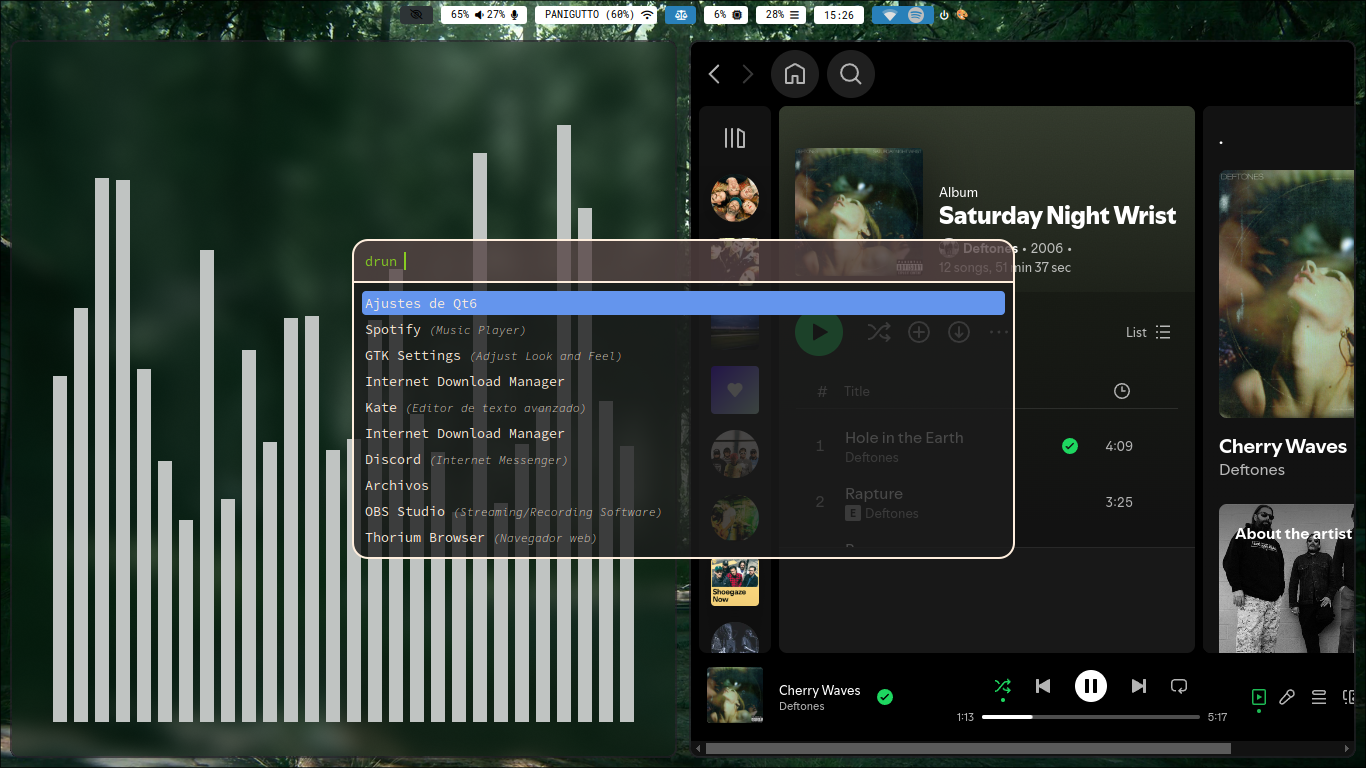The height and width of the screenshot is (768, 1366).
Task: Skip to the next track
Action: coord(1139,686)
